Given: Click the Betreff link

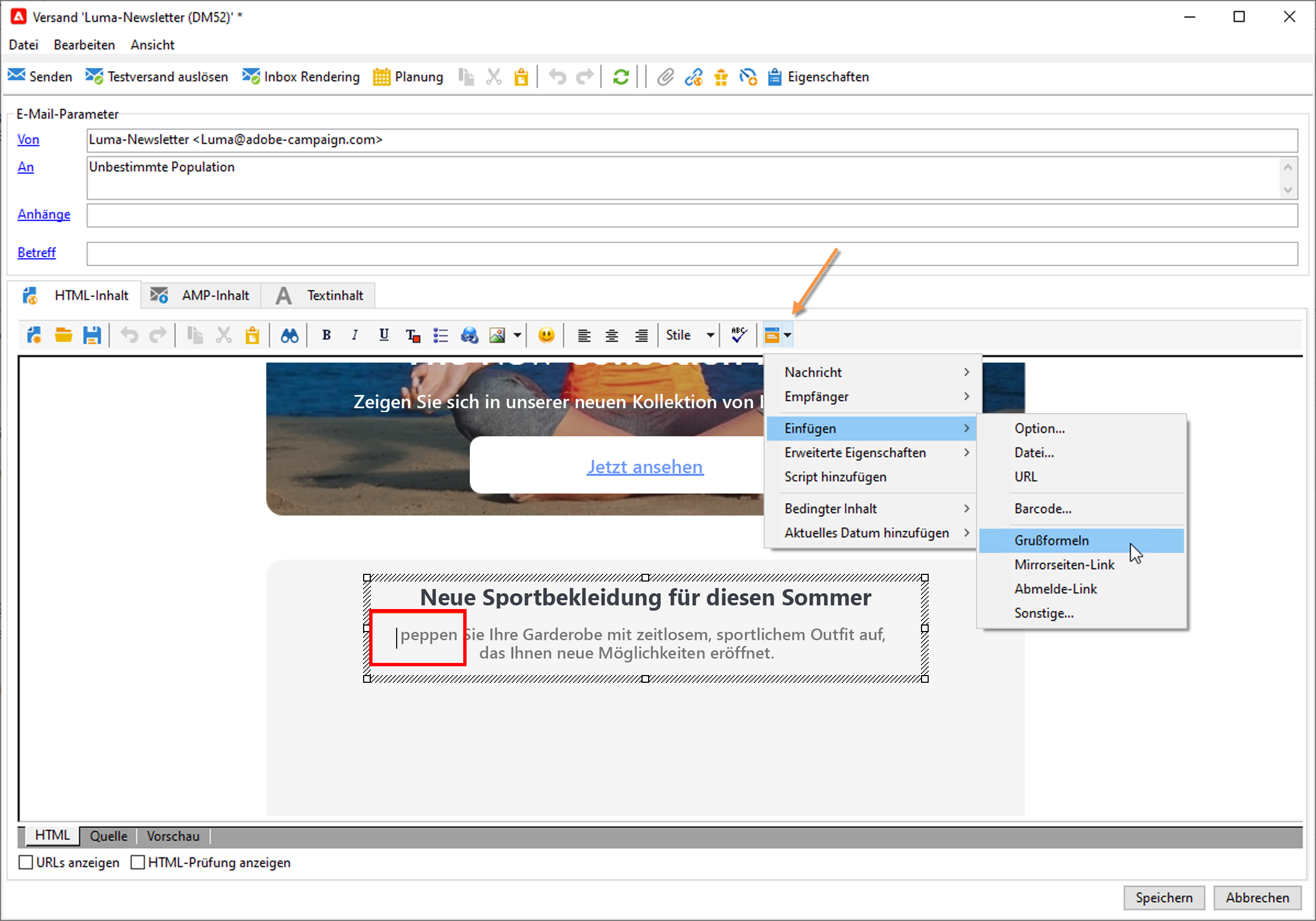Looking at the screenshot, I should [36, 253].
